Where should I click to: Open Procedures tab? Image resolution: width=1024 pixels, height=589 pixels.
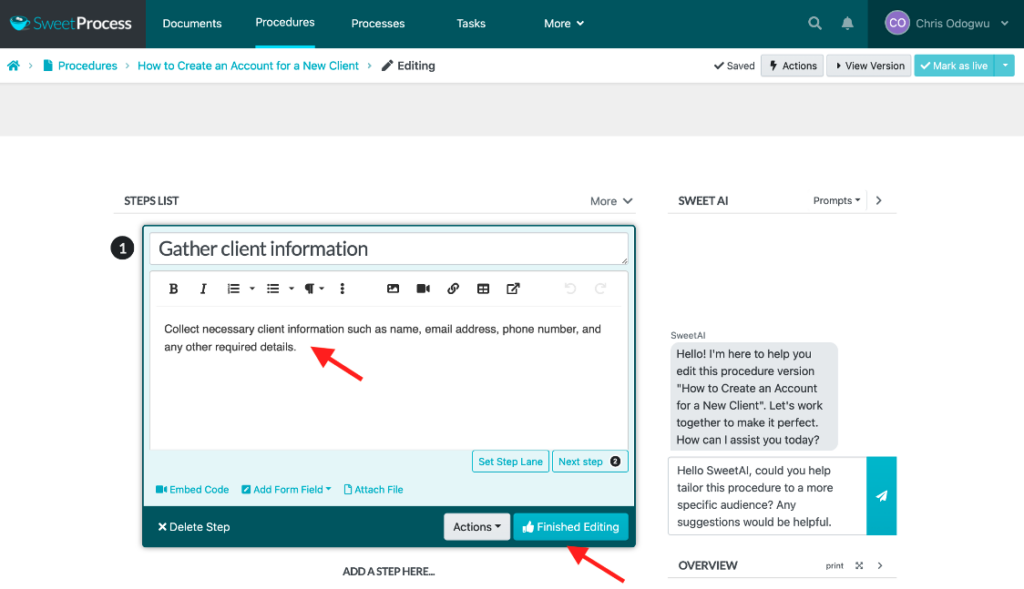point(285,22)
